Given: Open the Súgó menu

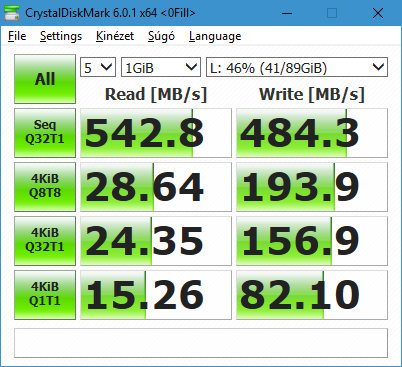Looking at the screenshot, I should (161, 36).
